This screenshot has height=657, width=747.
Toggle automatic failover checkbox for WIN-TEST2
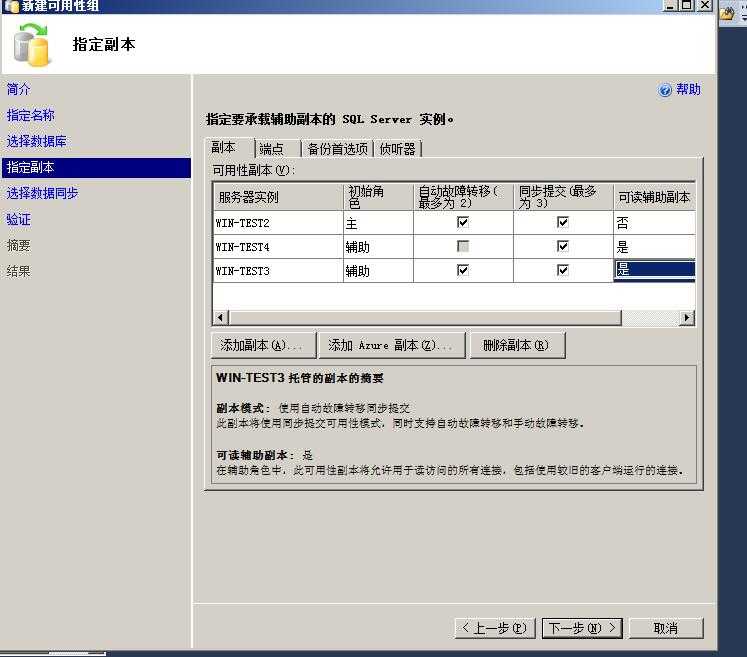coord(463,222)
